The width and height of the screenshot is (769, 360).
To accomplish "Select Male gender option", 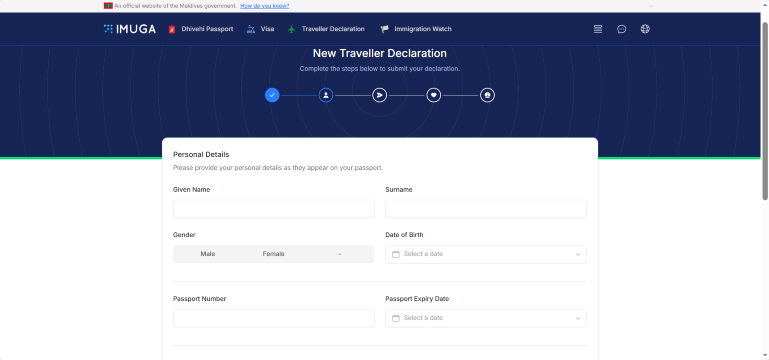I will pyautogui.click(x=208, y=254).
